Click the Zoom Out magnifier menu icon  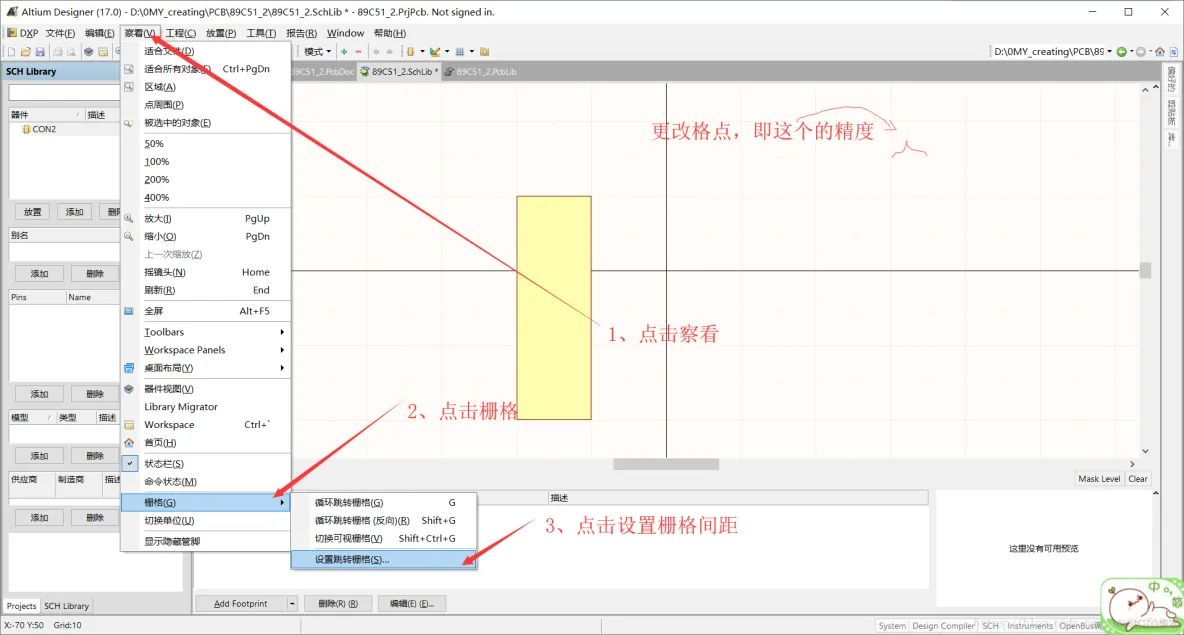coord(128,236)
